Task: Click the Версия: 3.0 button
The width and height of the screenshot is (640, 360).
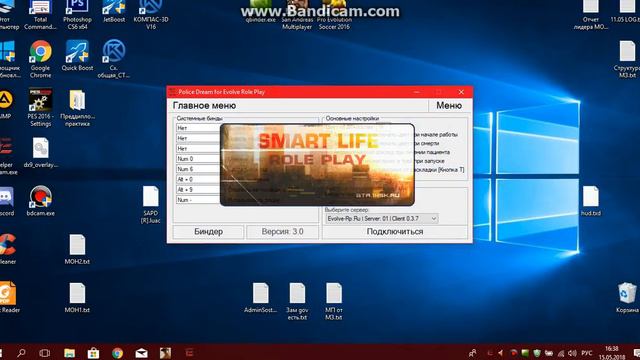Action: [282, 231]
